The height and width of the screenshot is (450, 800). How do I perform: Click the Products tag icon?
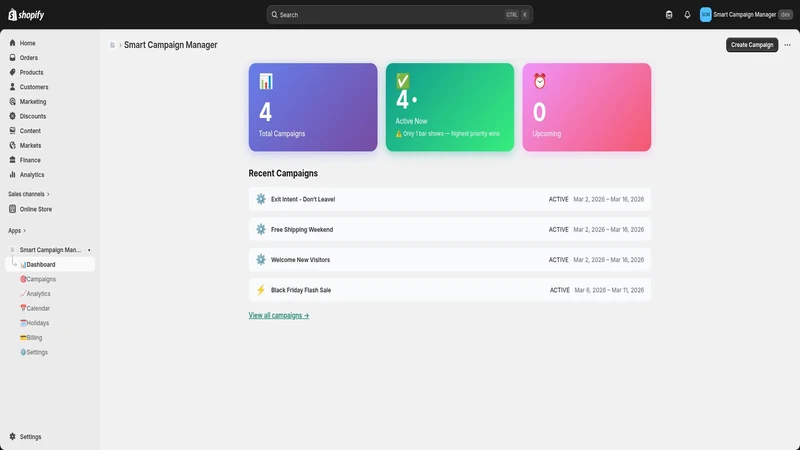[12, 72]
